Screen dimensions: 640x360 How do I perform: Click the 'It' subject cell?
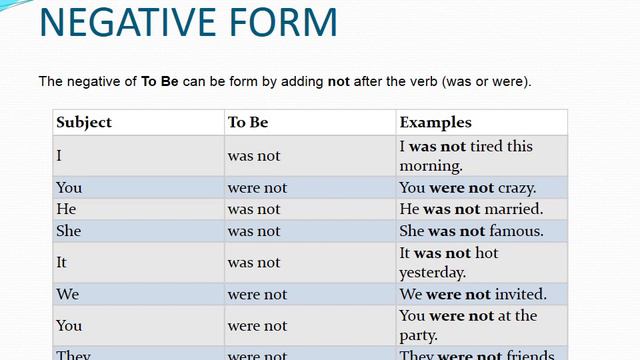[138, 262]
